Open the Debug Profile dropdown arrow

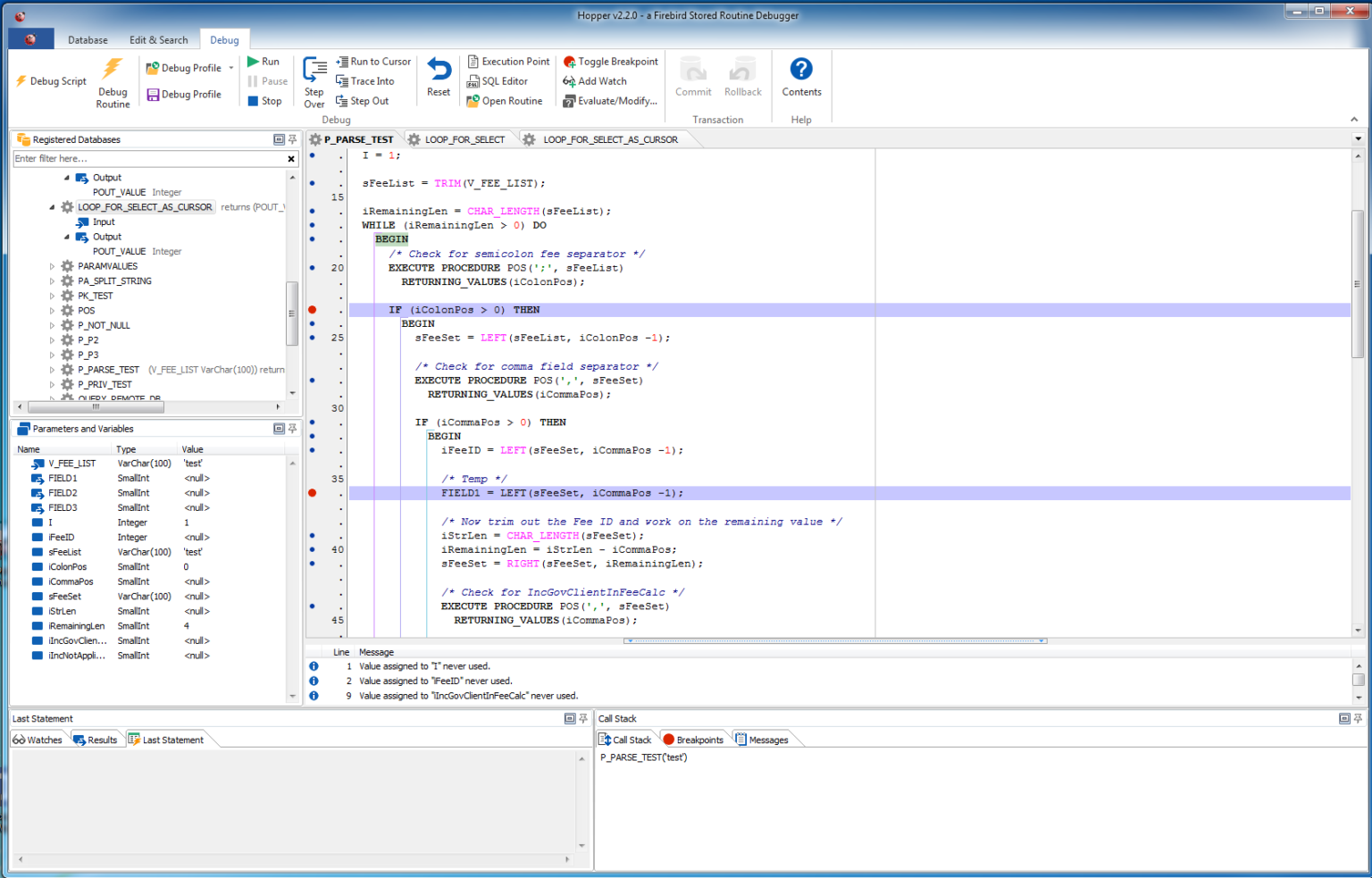231,68
